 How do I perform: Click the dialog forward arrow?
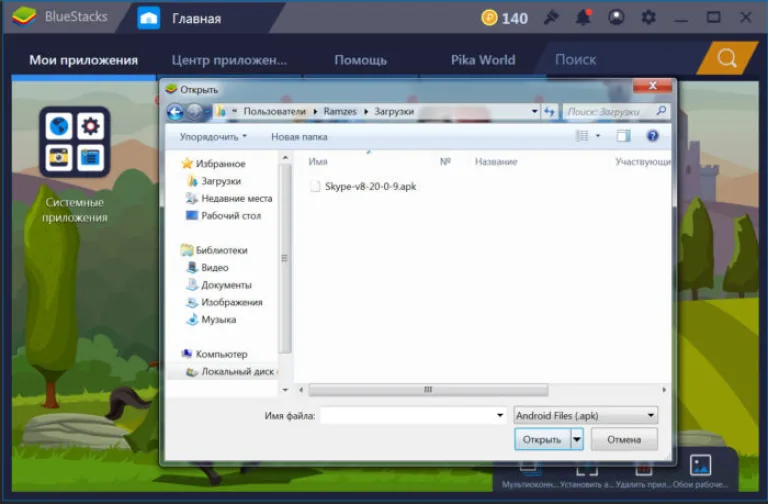click(194, 112)
